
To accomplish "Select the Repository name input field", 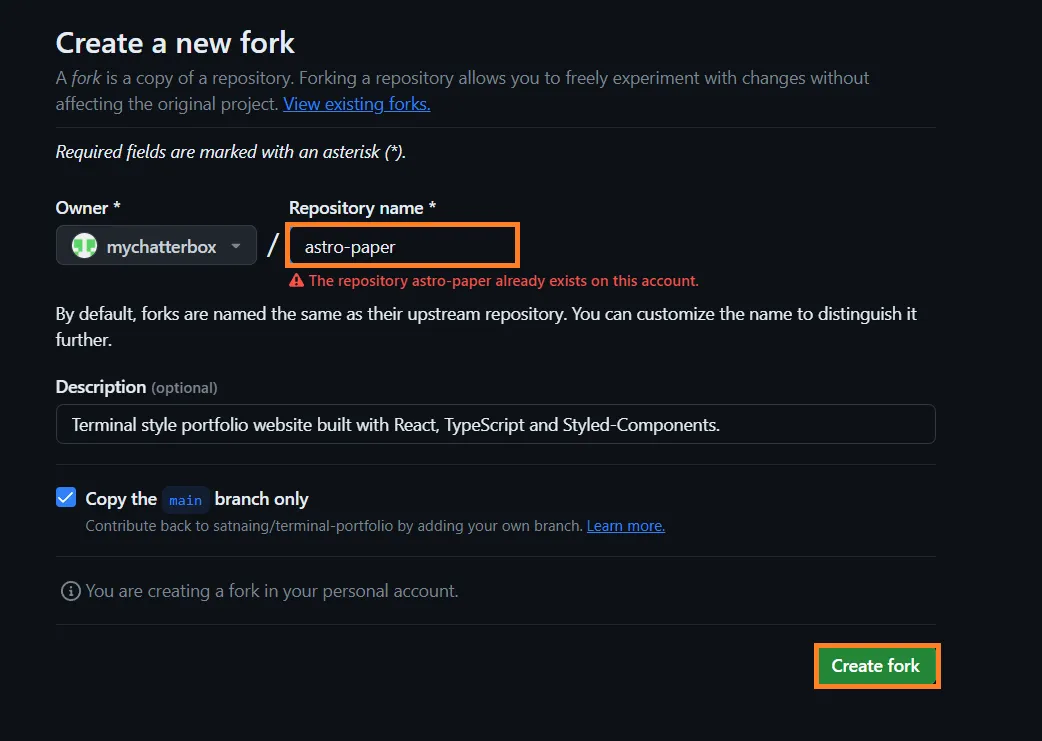I will click(x=402, y=245).
